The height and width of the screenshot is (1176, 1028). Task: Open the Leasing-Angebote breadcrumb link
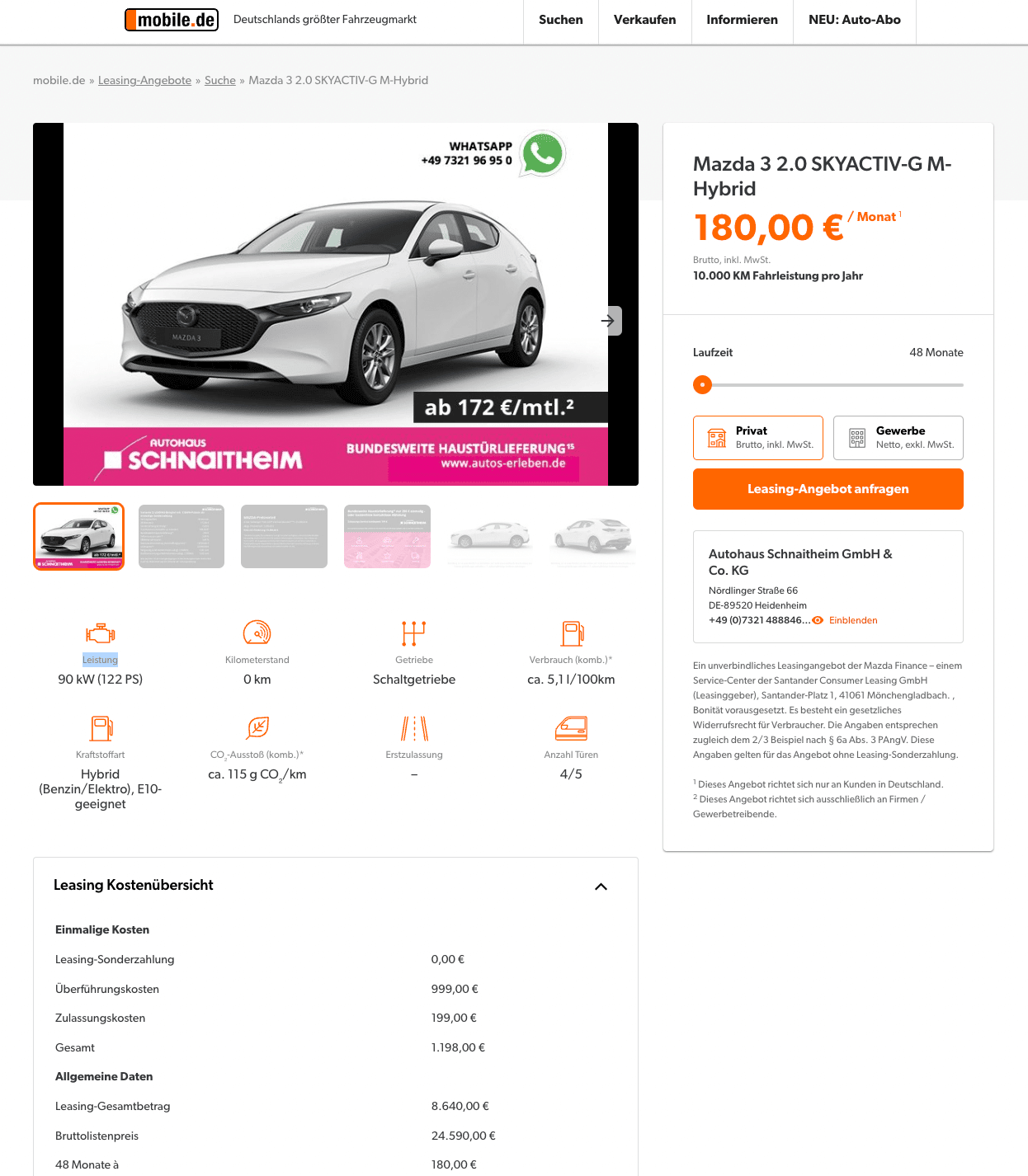tap(144, 80)
